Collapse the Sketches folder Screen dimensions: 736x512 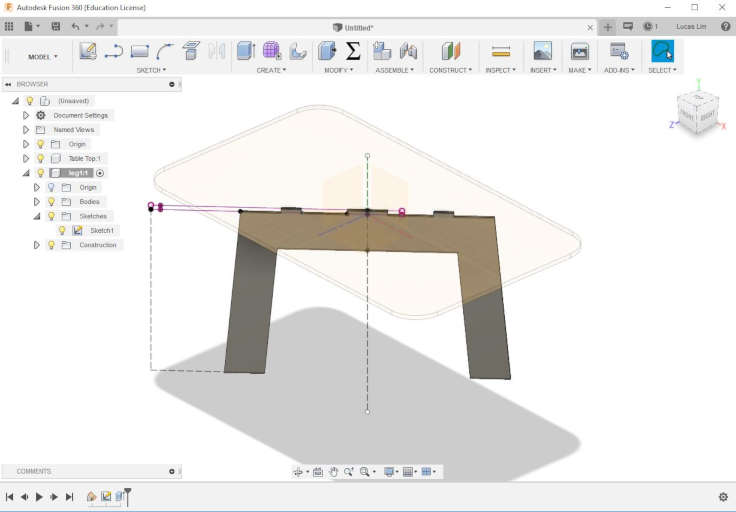tap(37, 216)
